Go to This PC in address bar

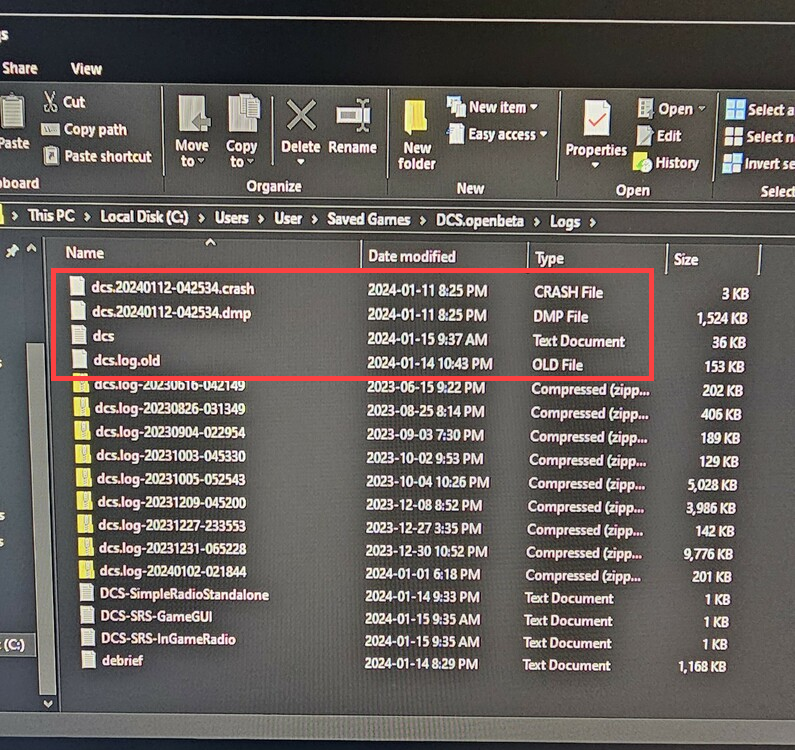point(51,216)
